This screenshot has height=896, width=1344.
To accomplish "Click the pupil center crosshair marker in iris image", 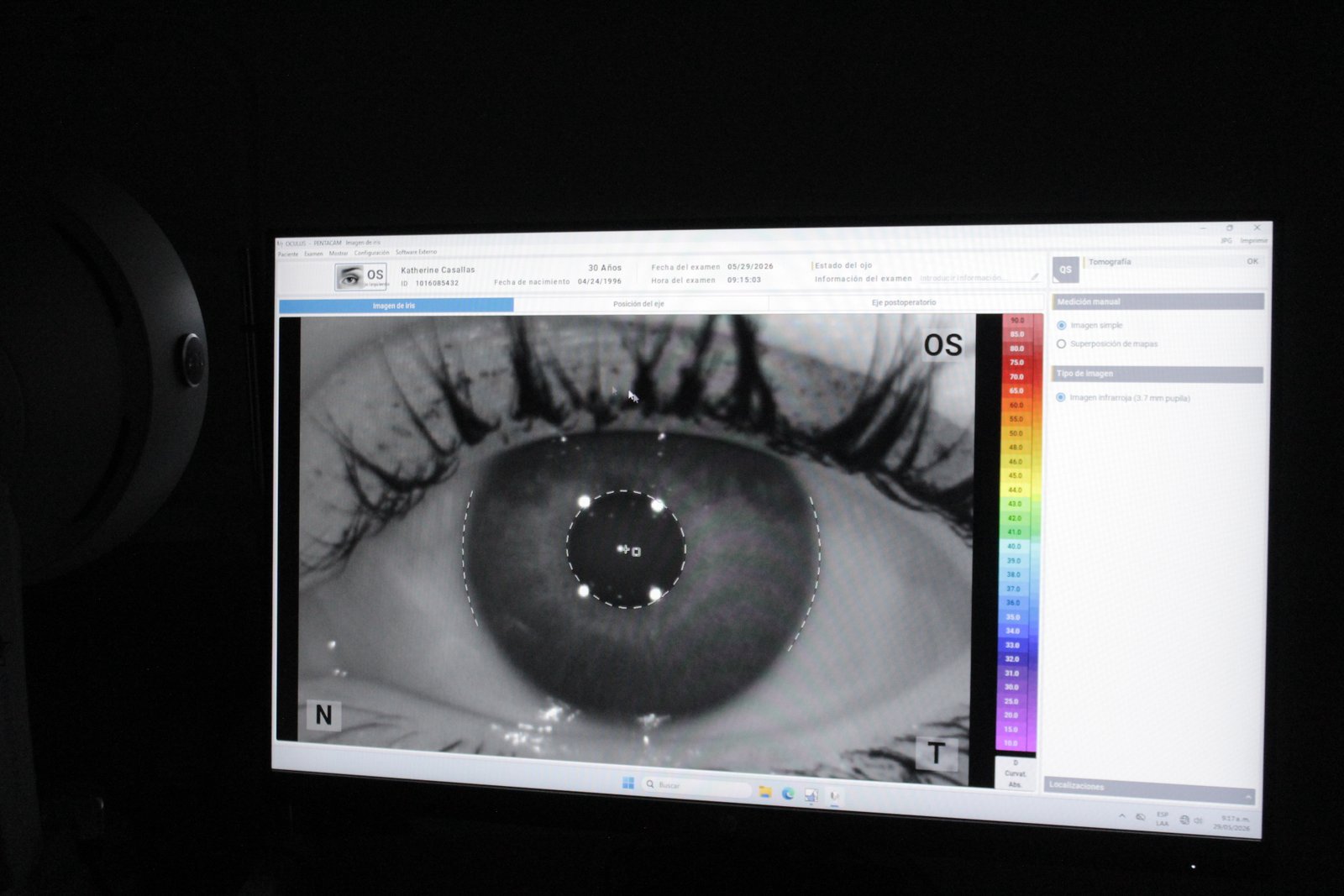I will (x=624, y=549).
